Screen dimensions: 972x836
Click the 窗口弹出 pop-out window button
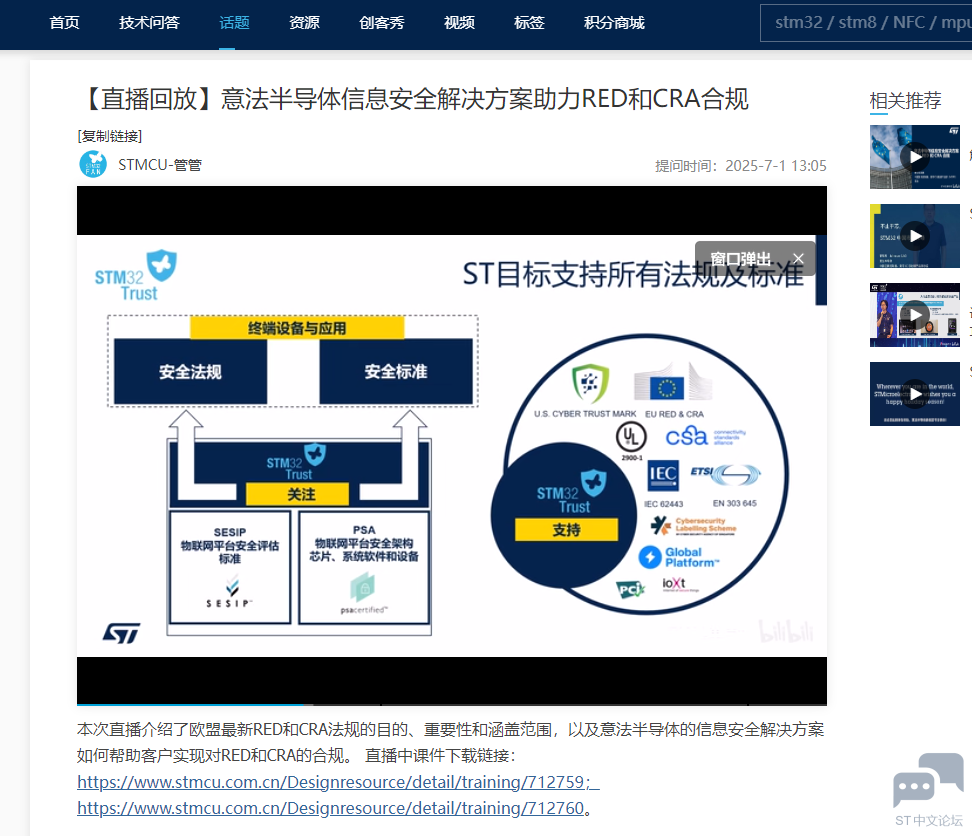click(740, 258)
